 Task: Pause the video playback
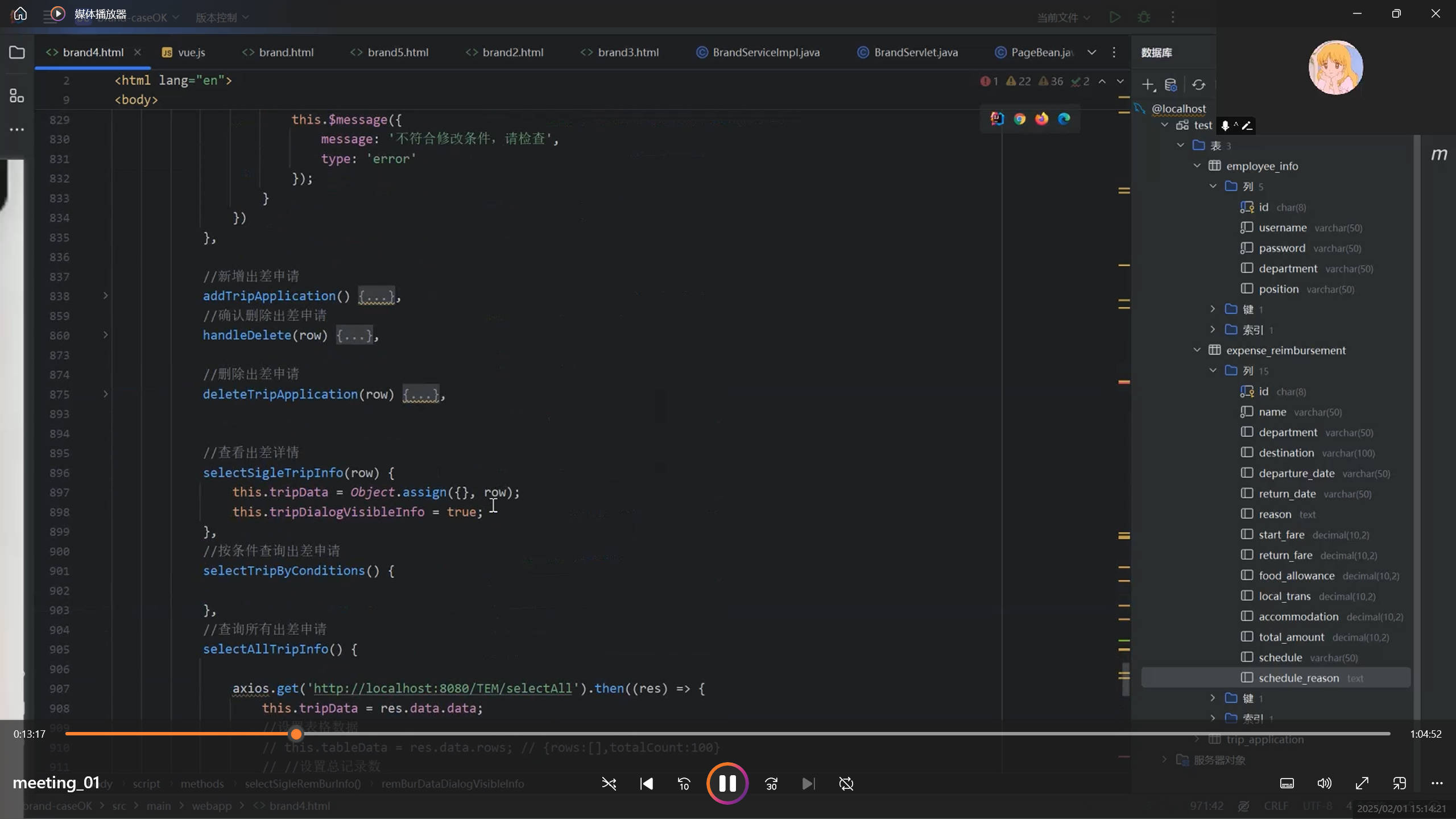click(727, 783)
